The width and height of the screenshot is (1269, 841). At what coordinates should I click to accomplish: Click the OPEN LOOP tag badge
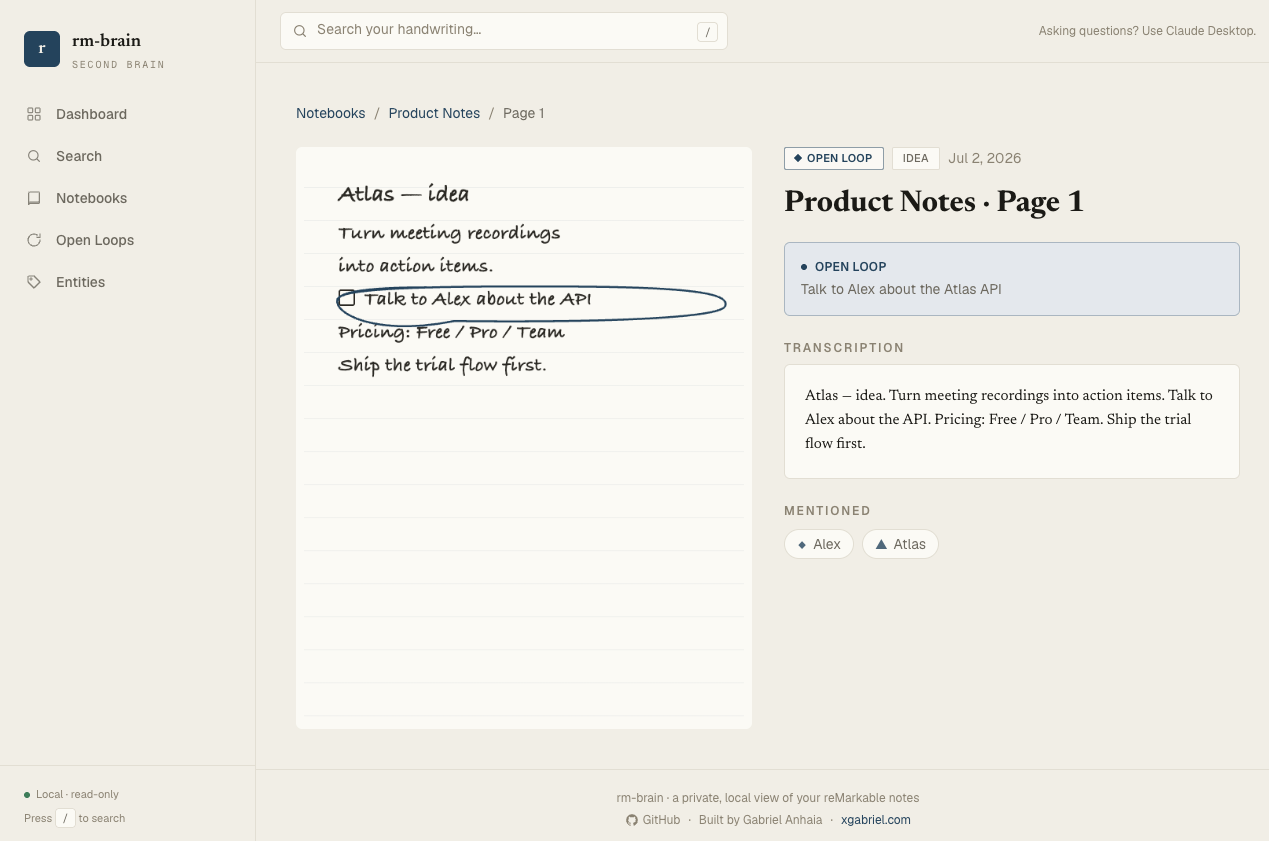(834, 158)
